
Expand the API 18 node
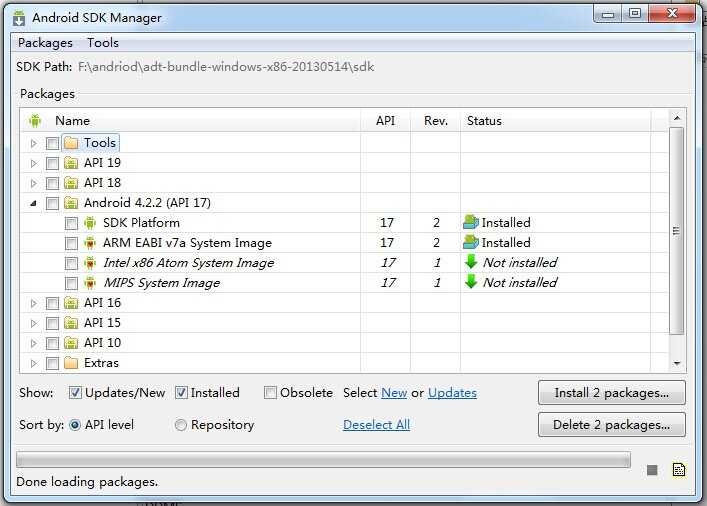pyautogui.click(x=34, y=183)
